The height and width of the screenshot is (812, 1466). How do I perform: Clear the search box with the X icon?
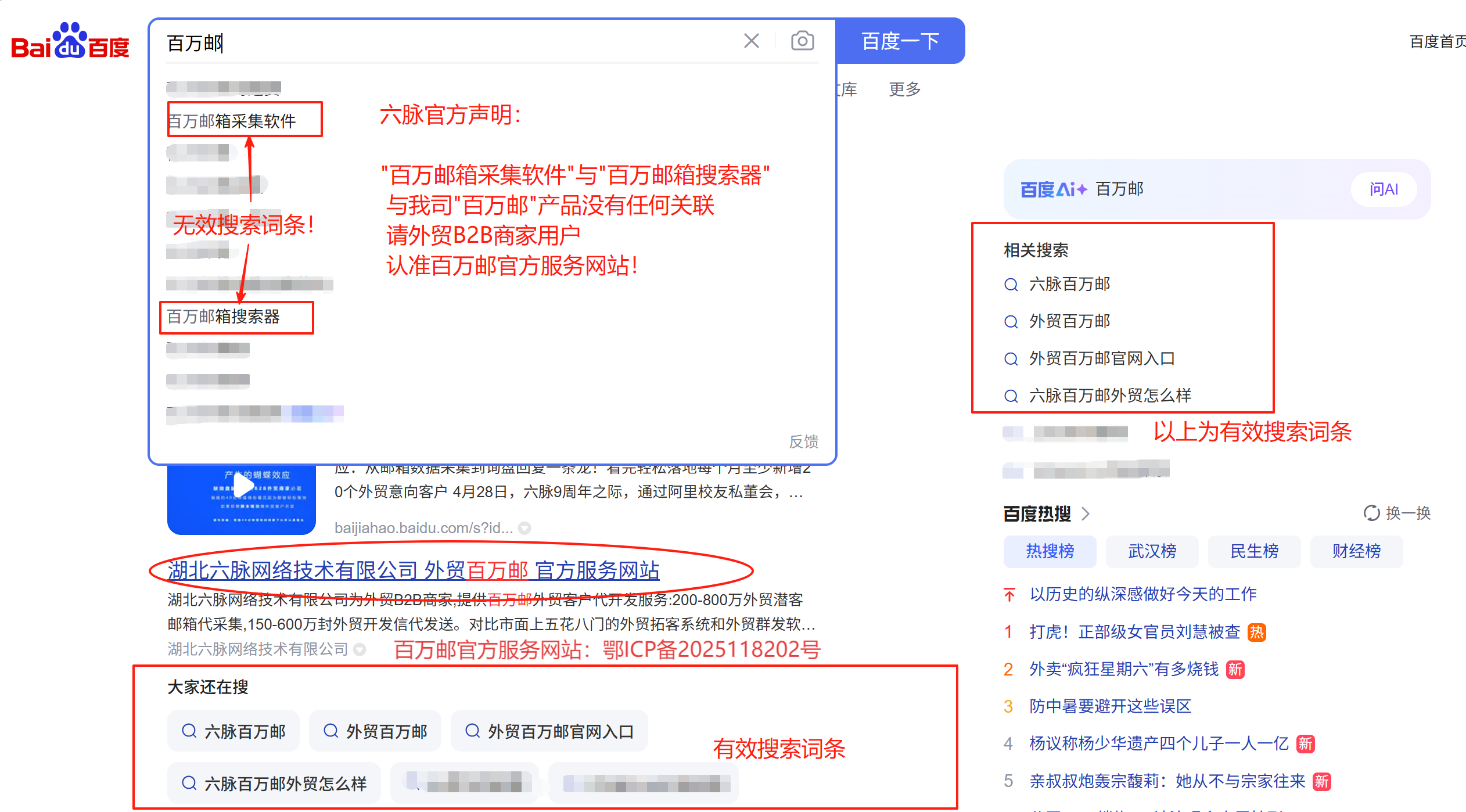click(752, 41)
